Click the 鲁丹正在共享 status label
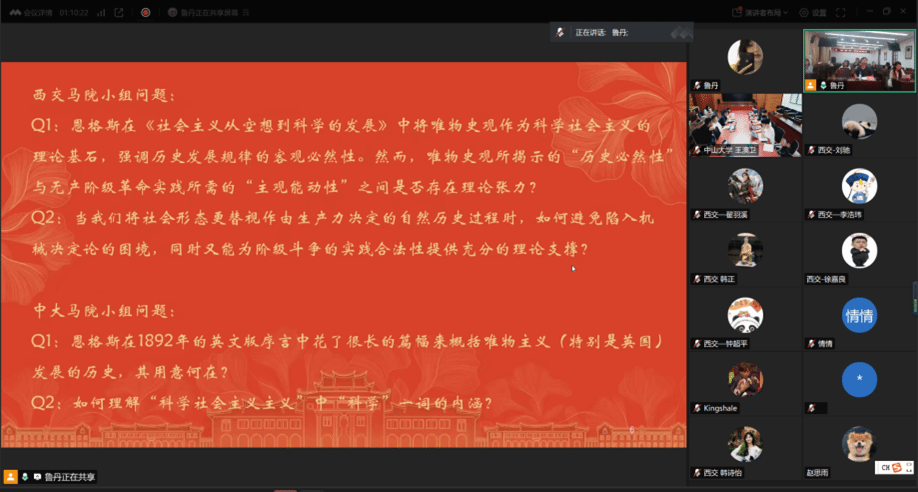This screenshot has height=492, width=918. tap(70, 477)
